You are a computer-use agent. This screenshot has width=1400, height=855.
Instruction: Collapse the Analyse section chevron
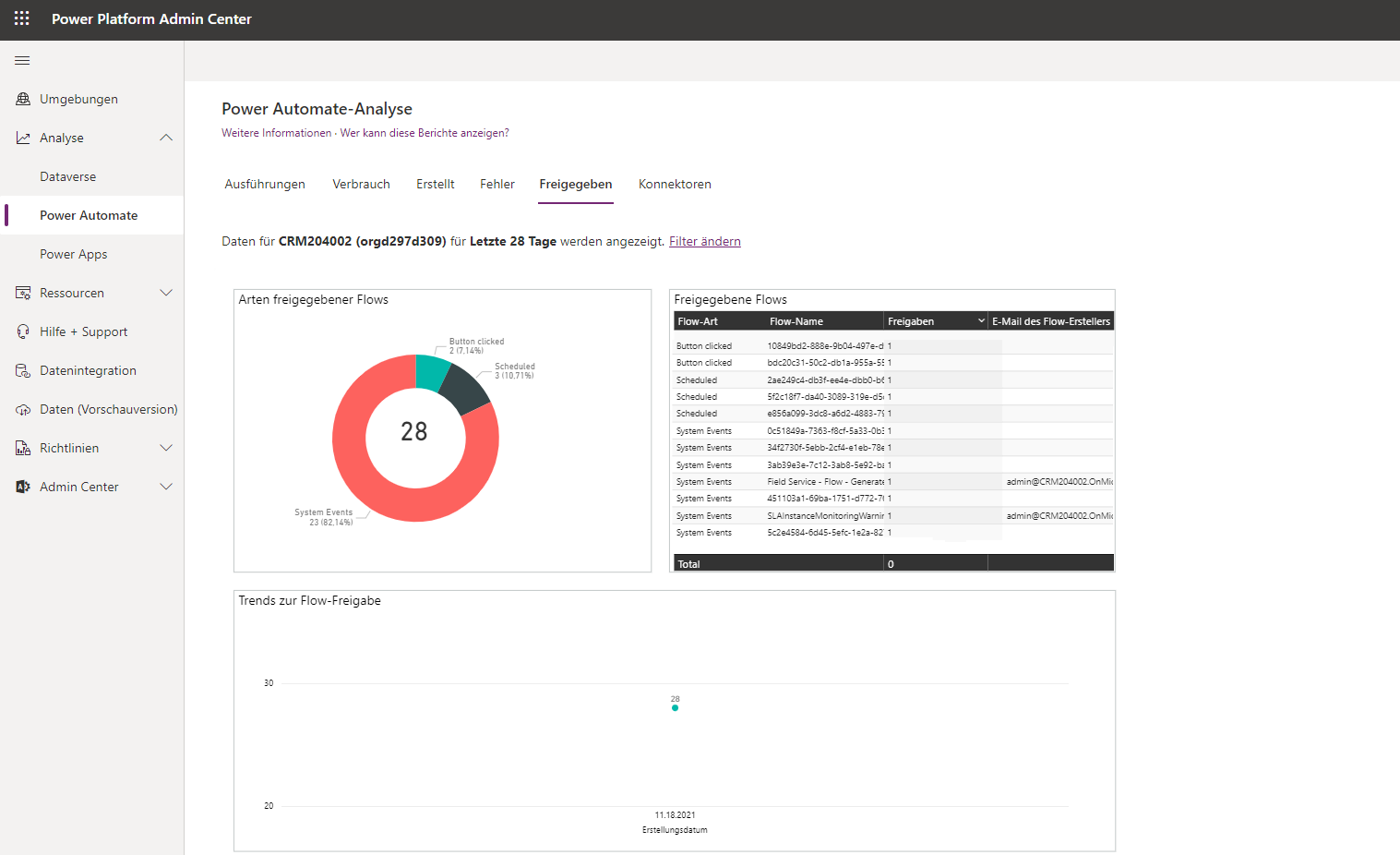166,138
